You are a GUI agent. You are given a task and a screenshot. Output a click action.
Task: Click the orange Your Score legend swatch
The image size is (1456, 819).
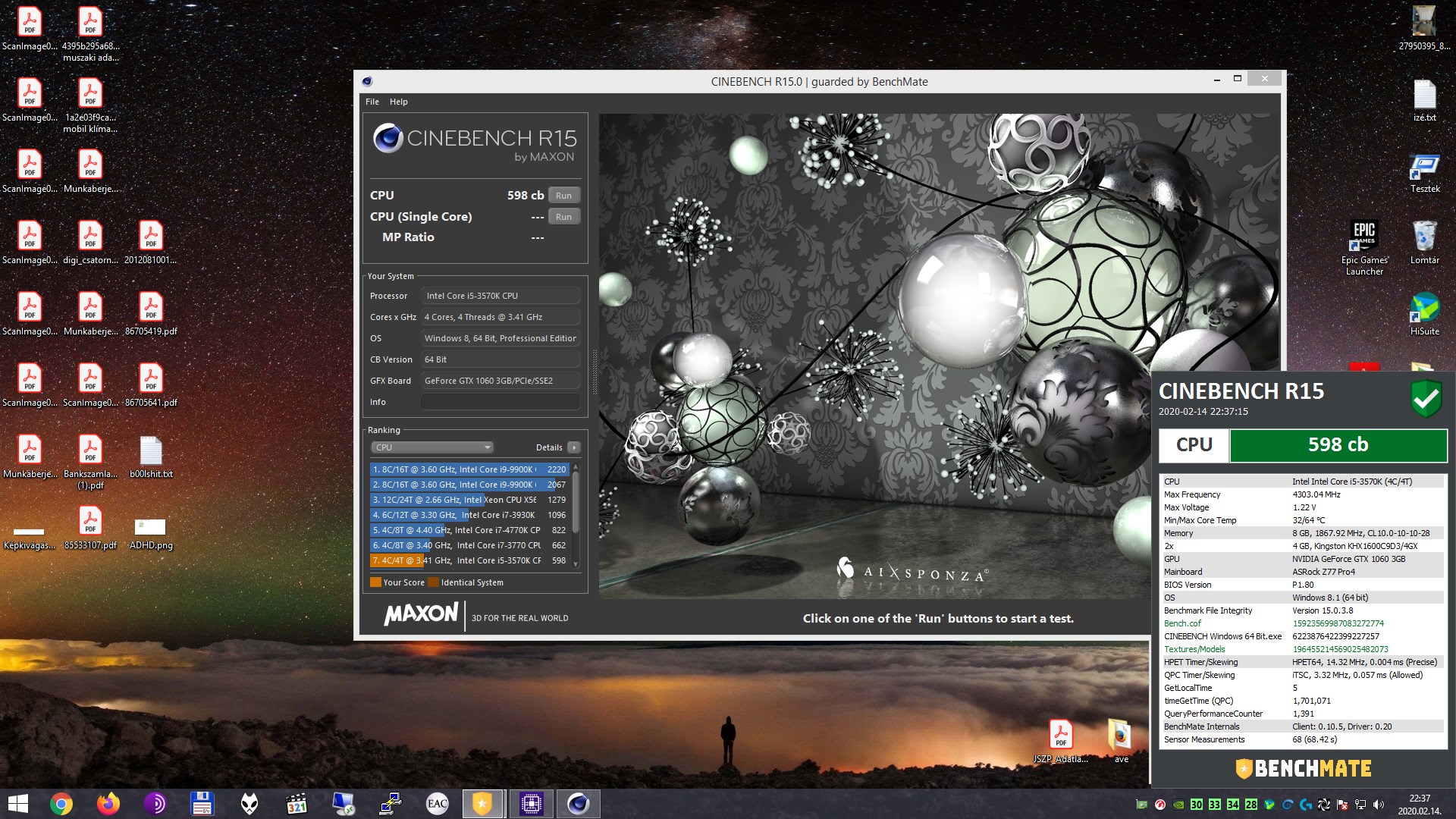[375, 582]
